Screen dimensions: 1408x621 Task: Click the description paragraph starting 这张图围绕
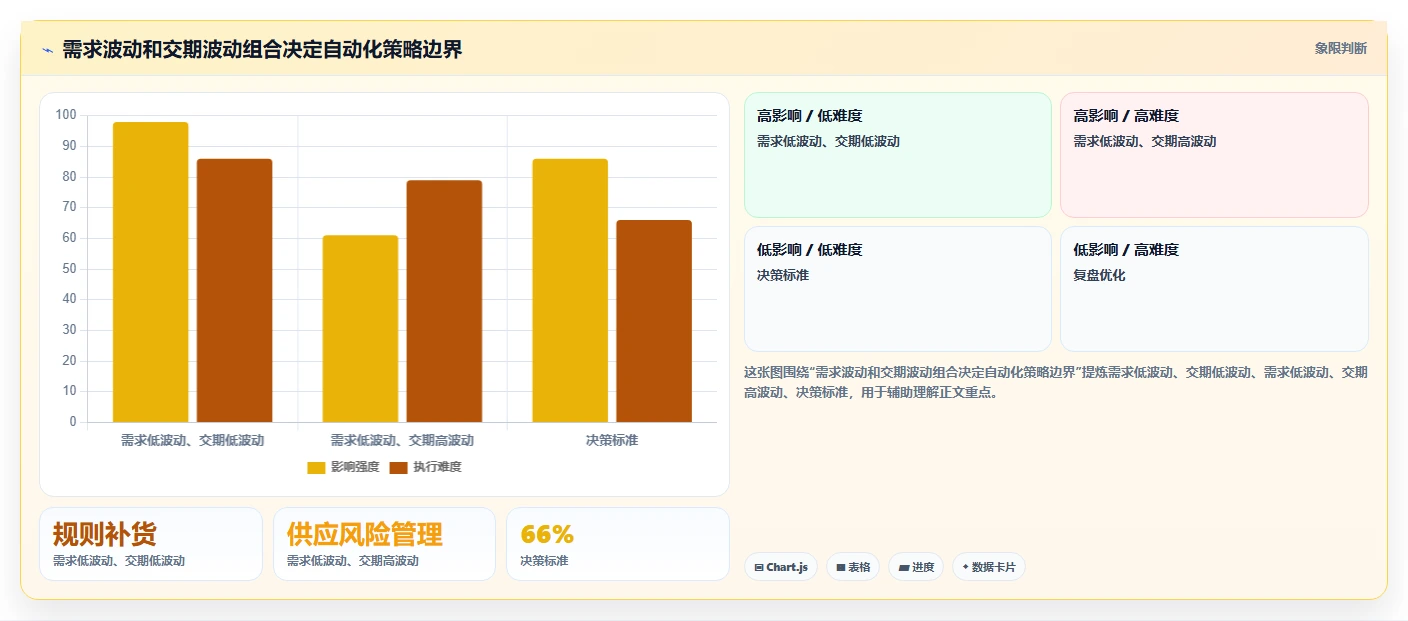(x=1056, y=382)
